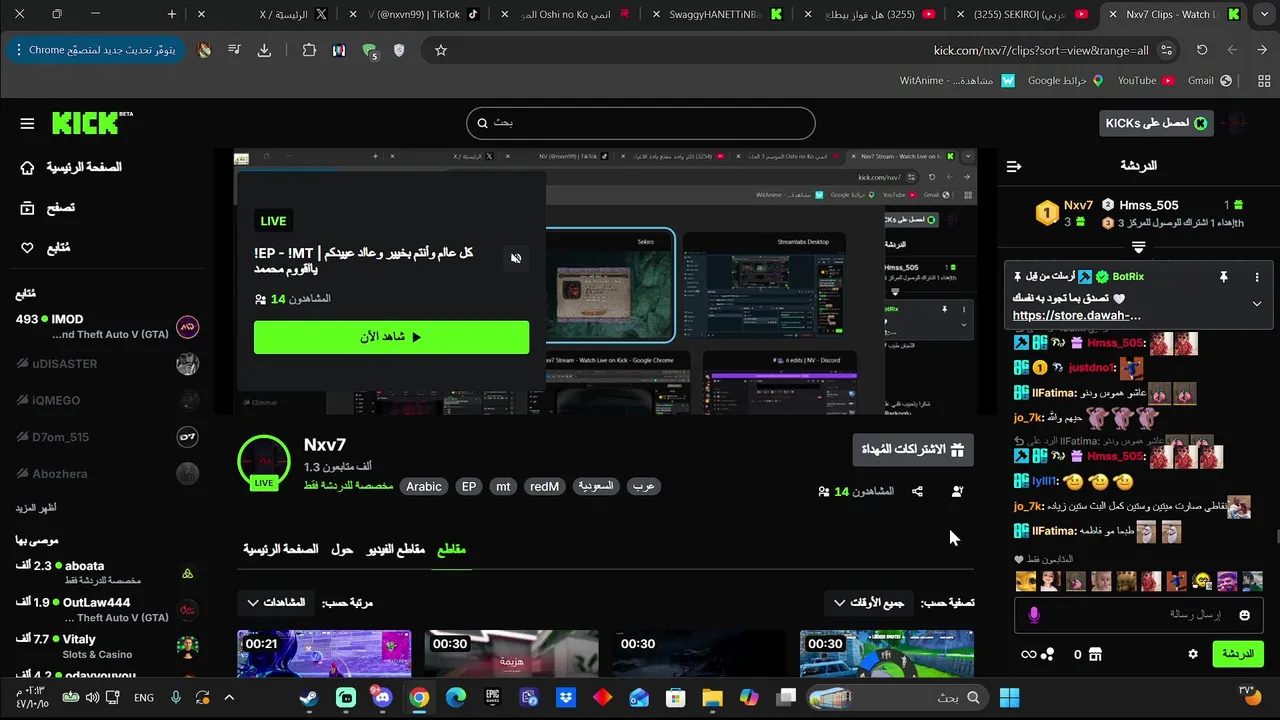Open the address bar tune options icon
The image size is (1280, 720).
[1167, 50]
